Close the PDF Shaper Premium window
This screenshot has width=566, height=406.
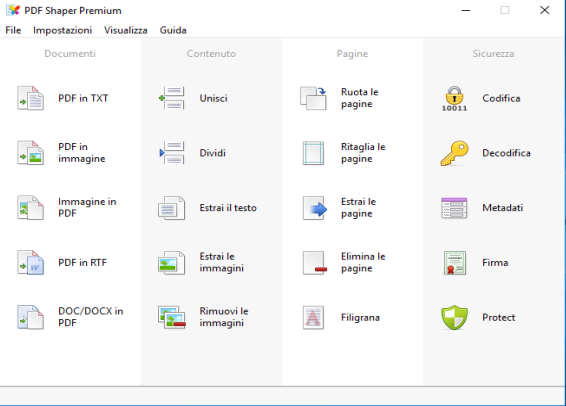tap(545, 10)
